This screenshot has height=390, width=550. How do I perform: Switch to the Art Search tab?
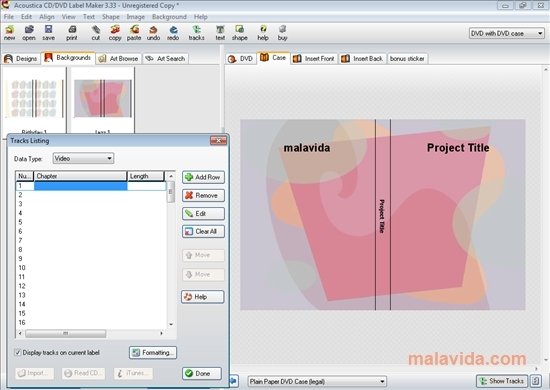tap(166, 59)
